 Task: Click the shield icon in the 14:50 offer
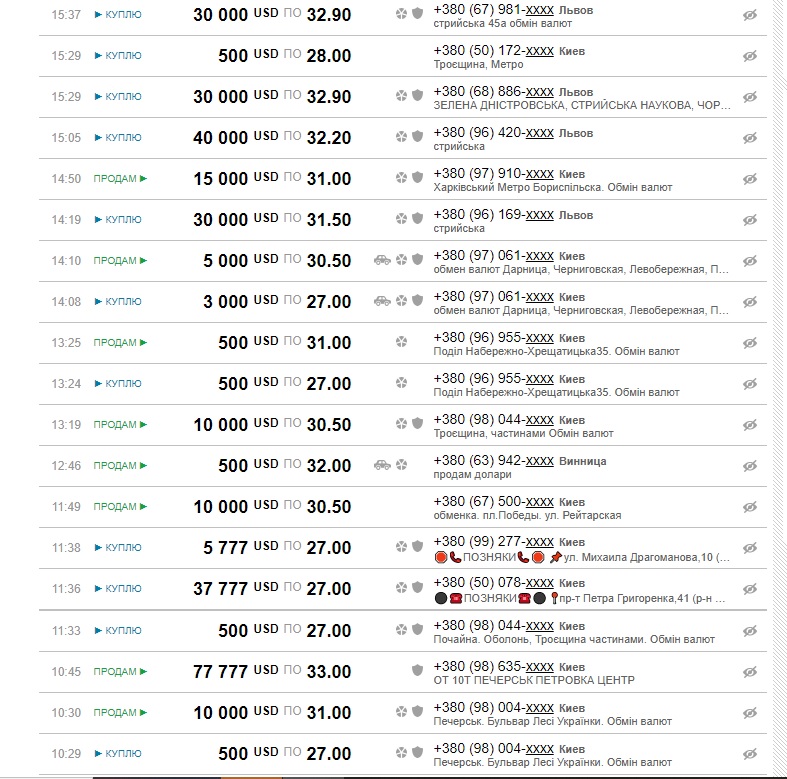pyautogui.click(x=418, y=178)
